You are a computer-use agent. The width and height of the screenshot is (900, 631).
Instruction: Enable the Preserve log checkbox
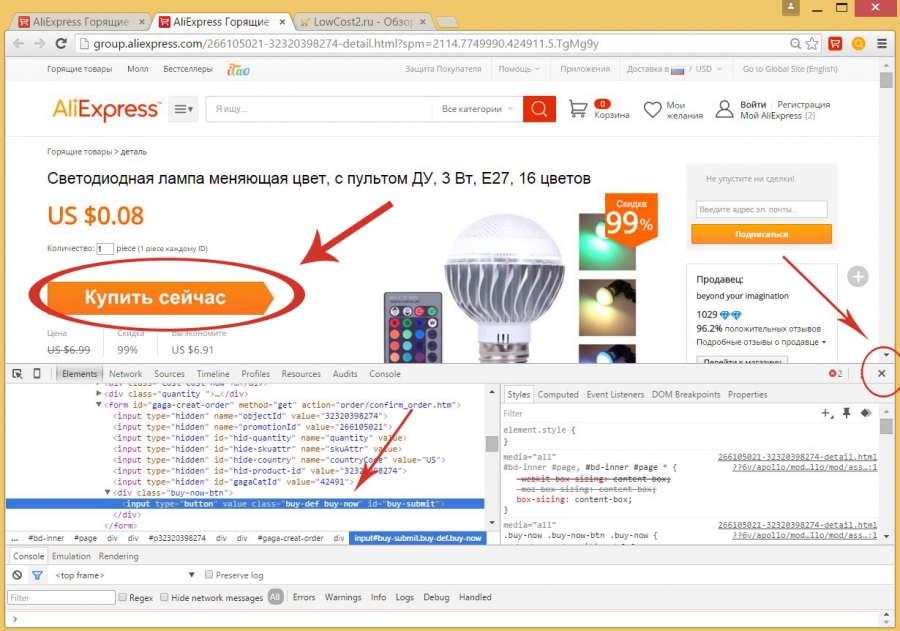209,575
